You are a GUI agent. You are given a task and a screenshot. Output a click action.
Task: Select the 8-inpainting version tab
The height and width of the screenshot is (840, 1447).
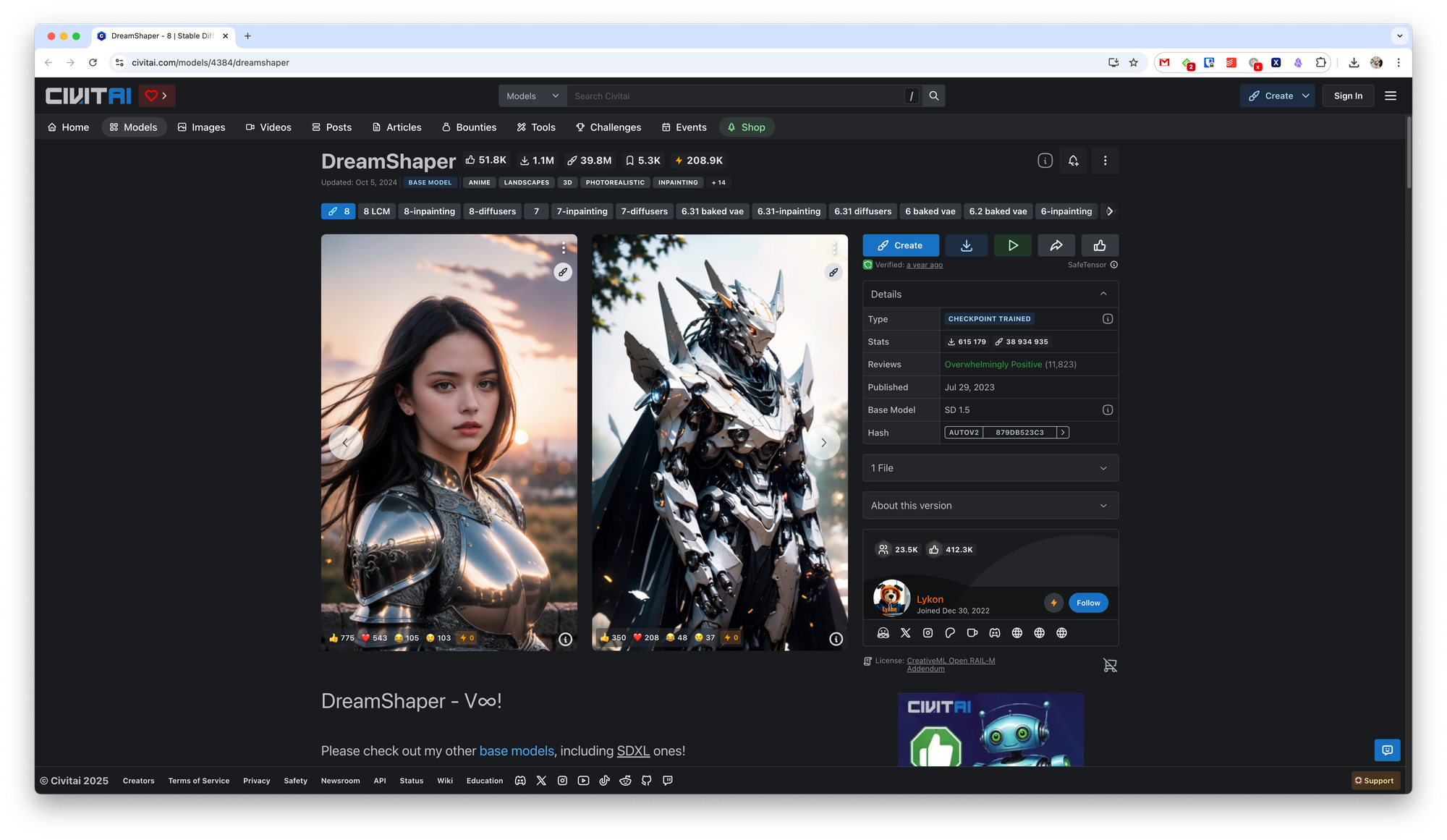tap(429, 211)
